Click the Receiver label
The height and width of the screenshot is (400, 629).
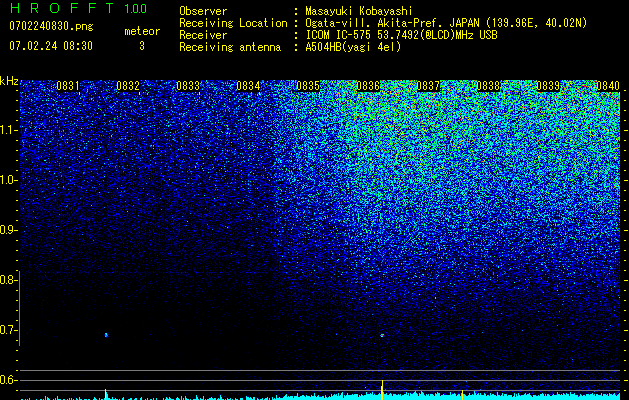click(x=203, y=35)
